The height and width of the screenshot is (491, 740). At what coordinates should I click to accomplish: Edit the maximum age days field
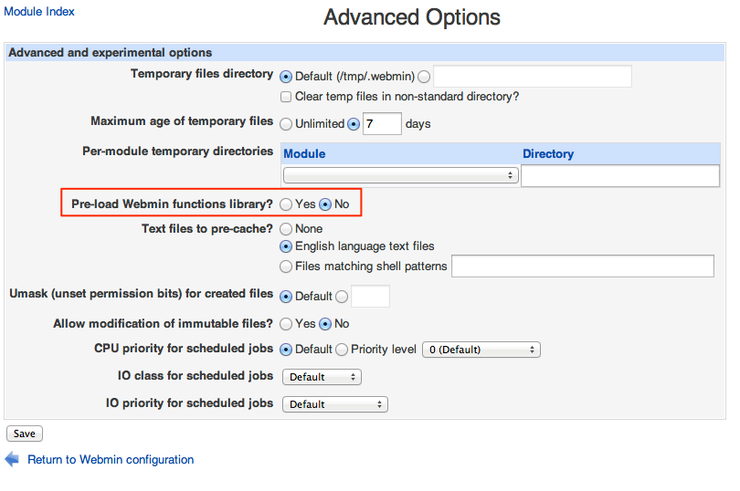[382, 124]
